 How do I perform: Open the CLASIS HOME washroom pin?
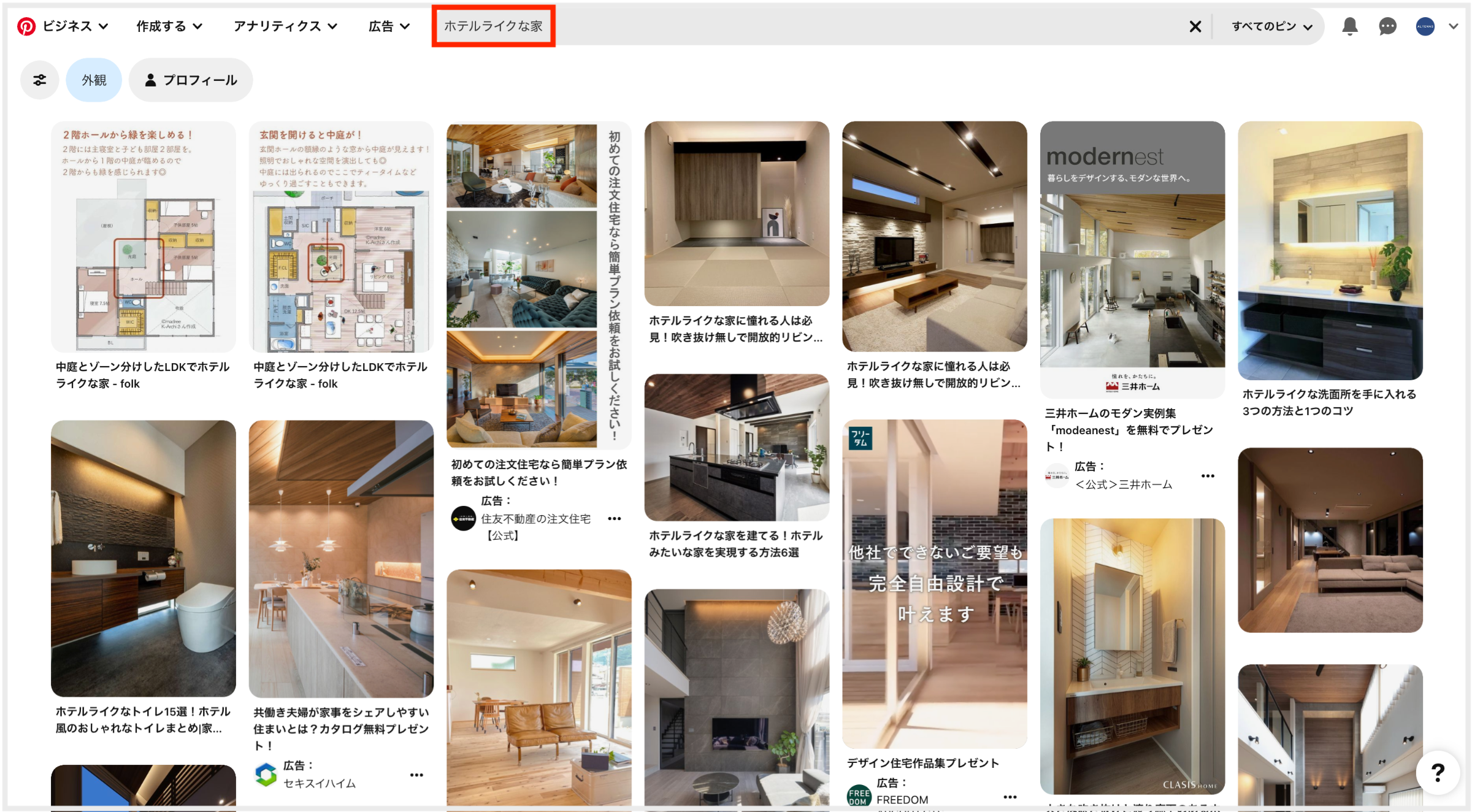point(1132,656)
